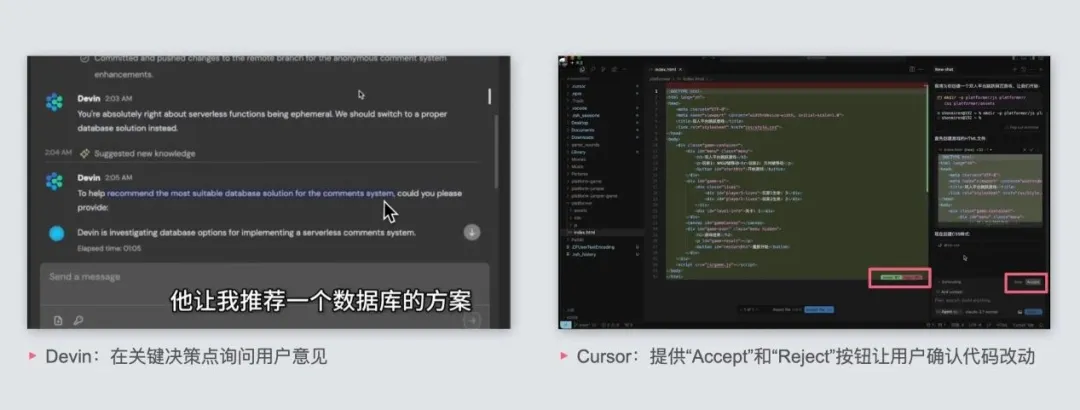Open the New chat tab in Cursor

point(944,69)
